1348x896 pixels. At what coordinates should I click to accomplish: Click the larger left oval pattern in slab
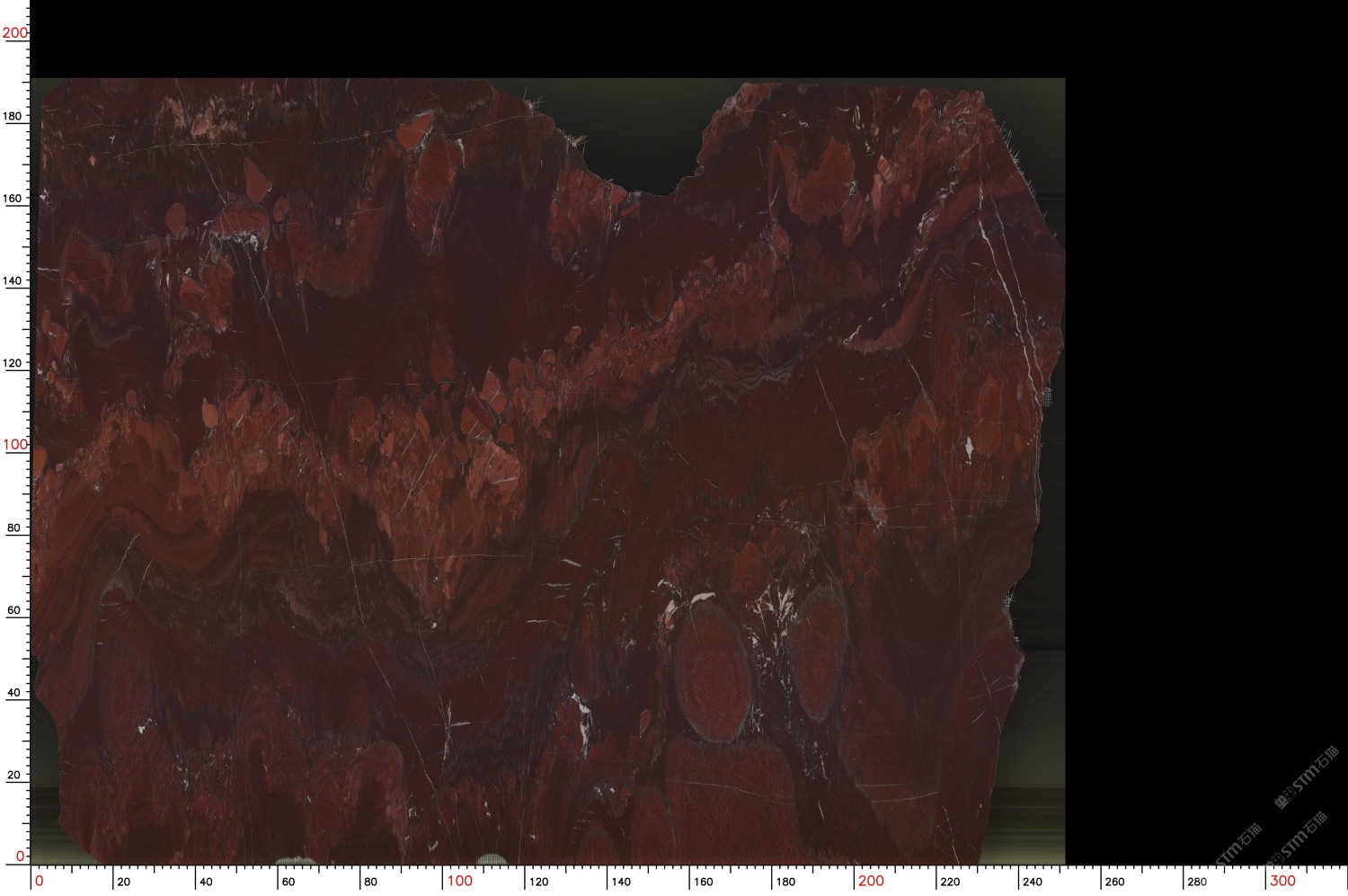point(710,670)
